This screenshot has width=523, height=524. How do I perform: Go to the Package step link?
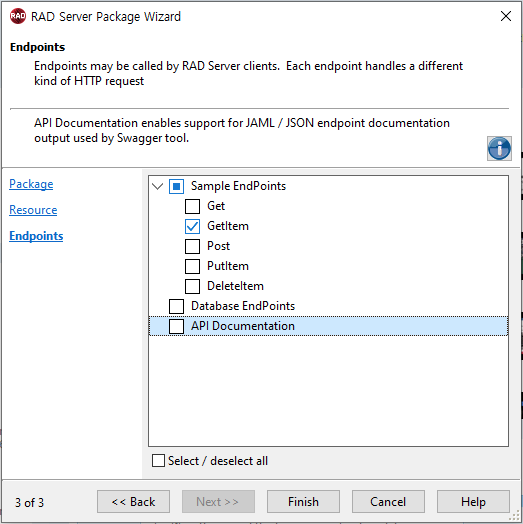tap(31, 184)
